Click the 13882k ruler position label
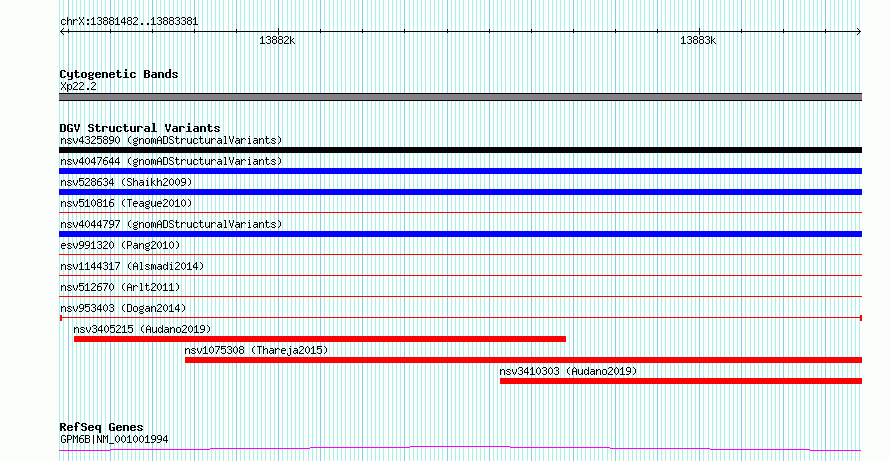Image resolution: width=890 pixels, height=461 pixels. (x=278, y=41)
